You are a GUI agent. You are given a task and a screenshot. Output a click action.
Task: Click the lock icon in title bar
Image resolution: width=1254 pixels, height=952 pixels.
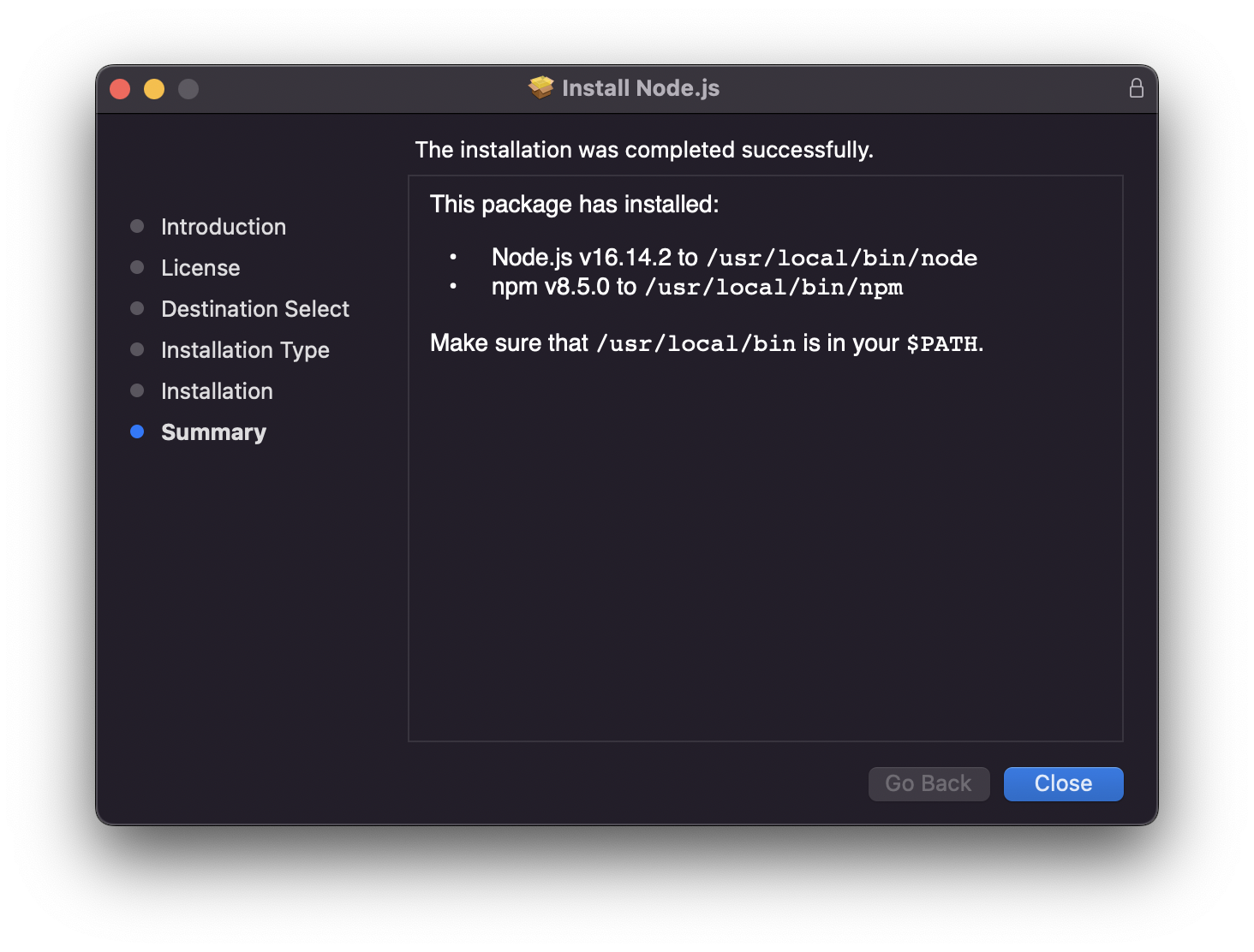pos(1136,88)
